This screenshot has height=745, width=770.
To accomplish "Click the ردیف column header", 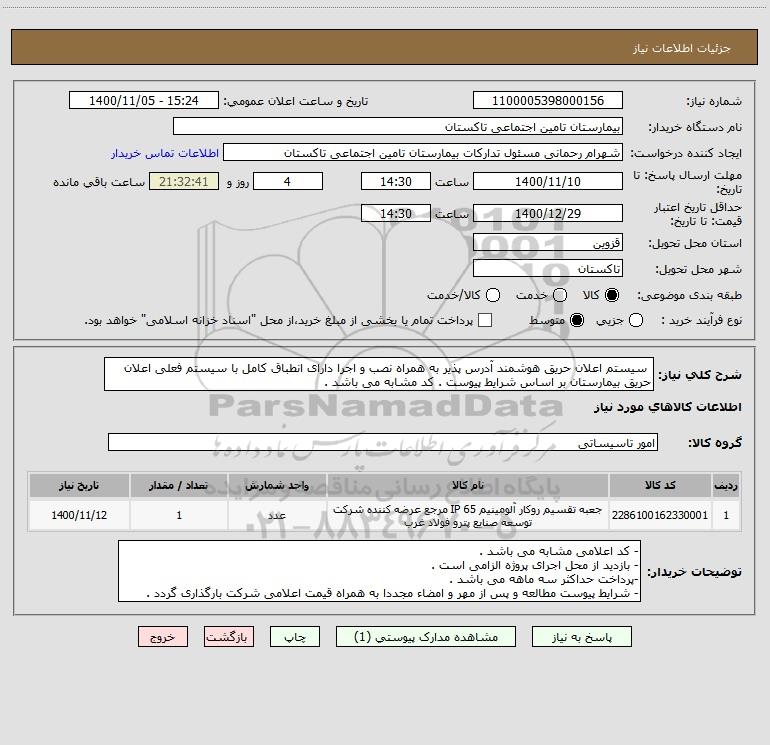I will (x=726, y=485).
